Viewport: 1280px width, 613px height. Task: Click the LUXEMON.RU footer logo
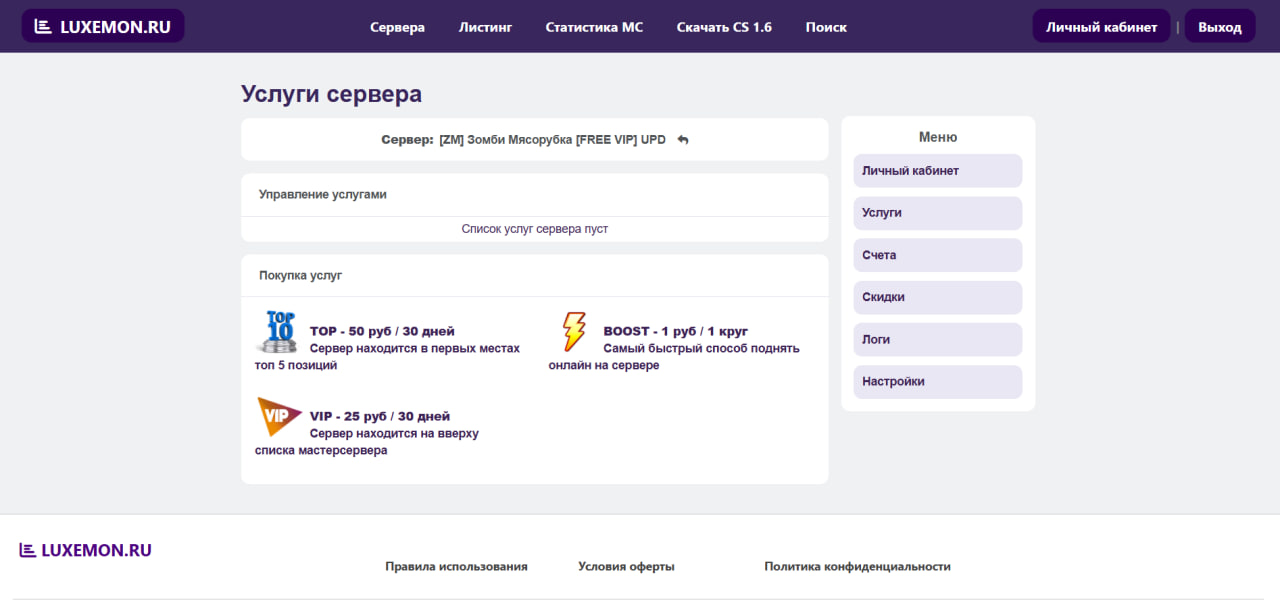86,550
